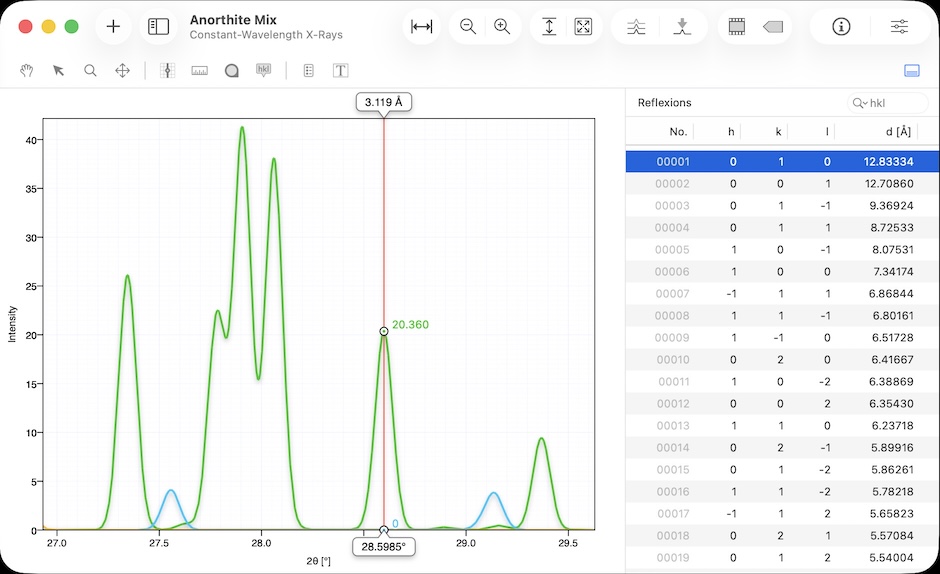Sort reflexions by No. column header
This screenshot has width=940, height=574.
point(678,132)
